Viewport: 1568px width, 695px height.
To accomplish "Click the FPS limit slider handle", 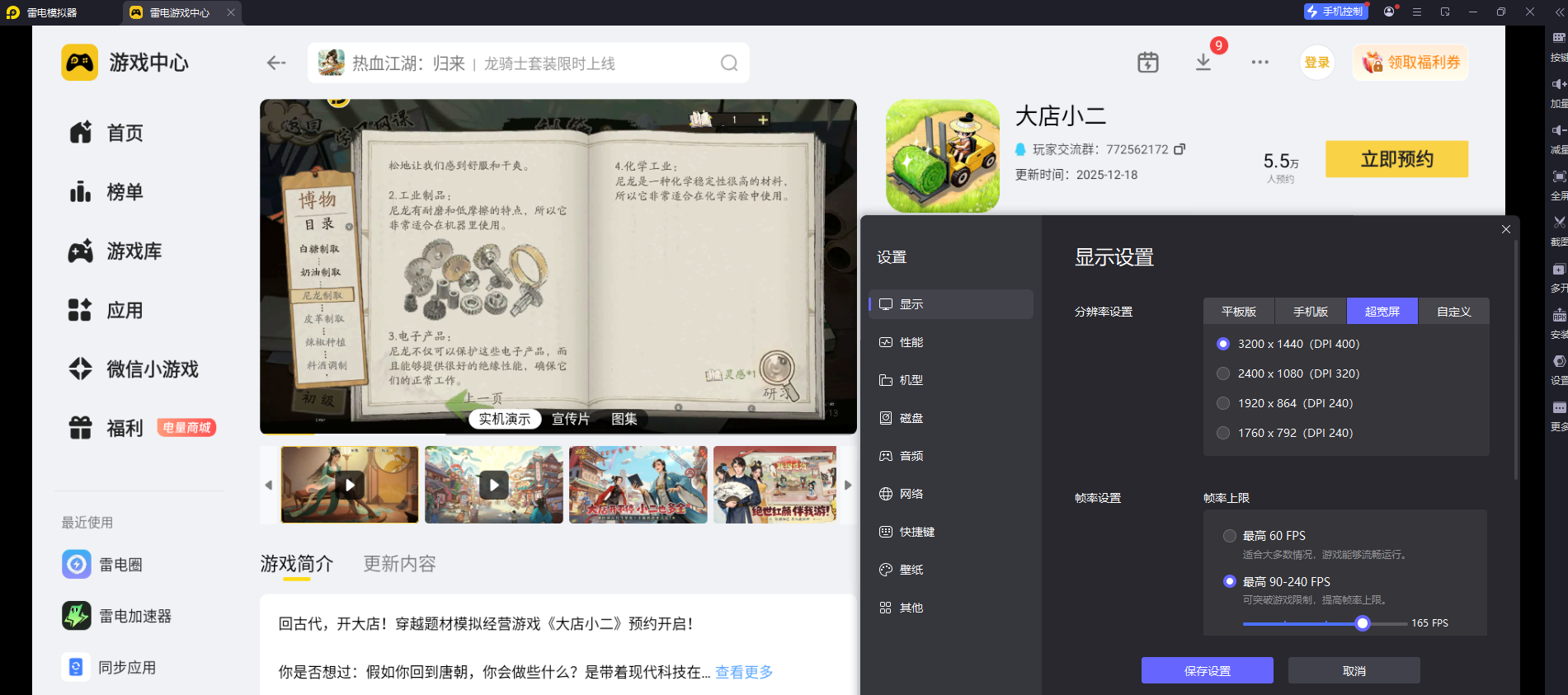I will 1363,623.
